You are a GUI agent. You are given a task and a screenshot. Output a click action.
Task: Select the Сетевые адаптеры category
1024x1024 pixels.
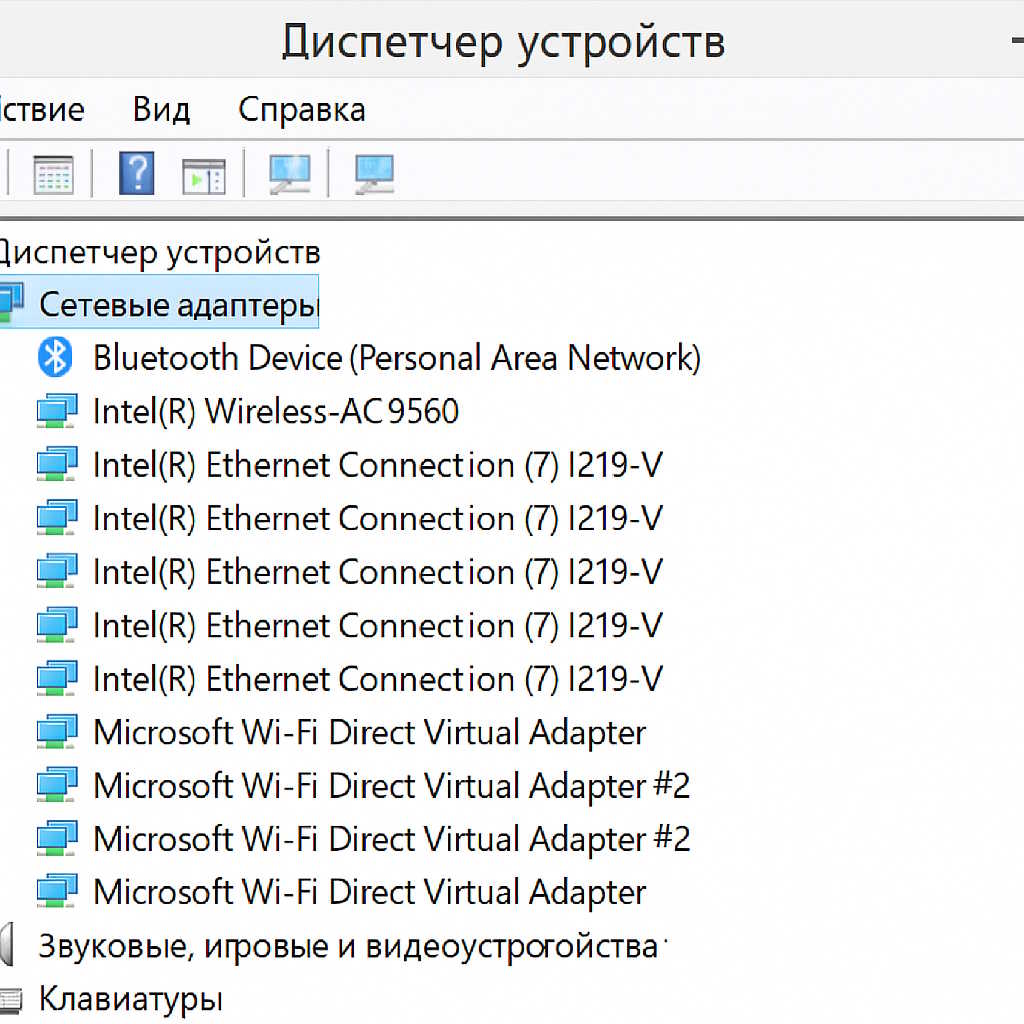point(179,304)
